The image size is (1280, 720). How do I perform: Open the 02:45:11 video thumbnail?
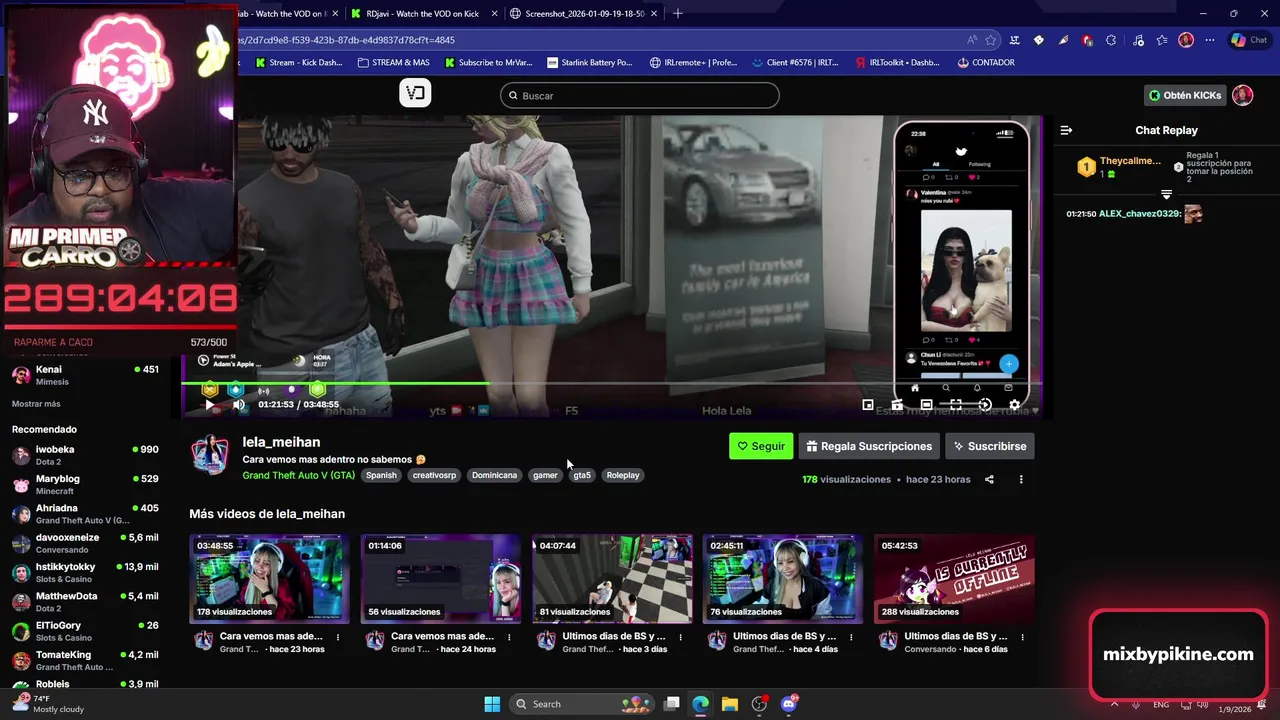[783, 579]
